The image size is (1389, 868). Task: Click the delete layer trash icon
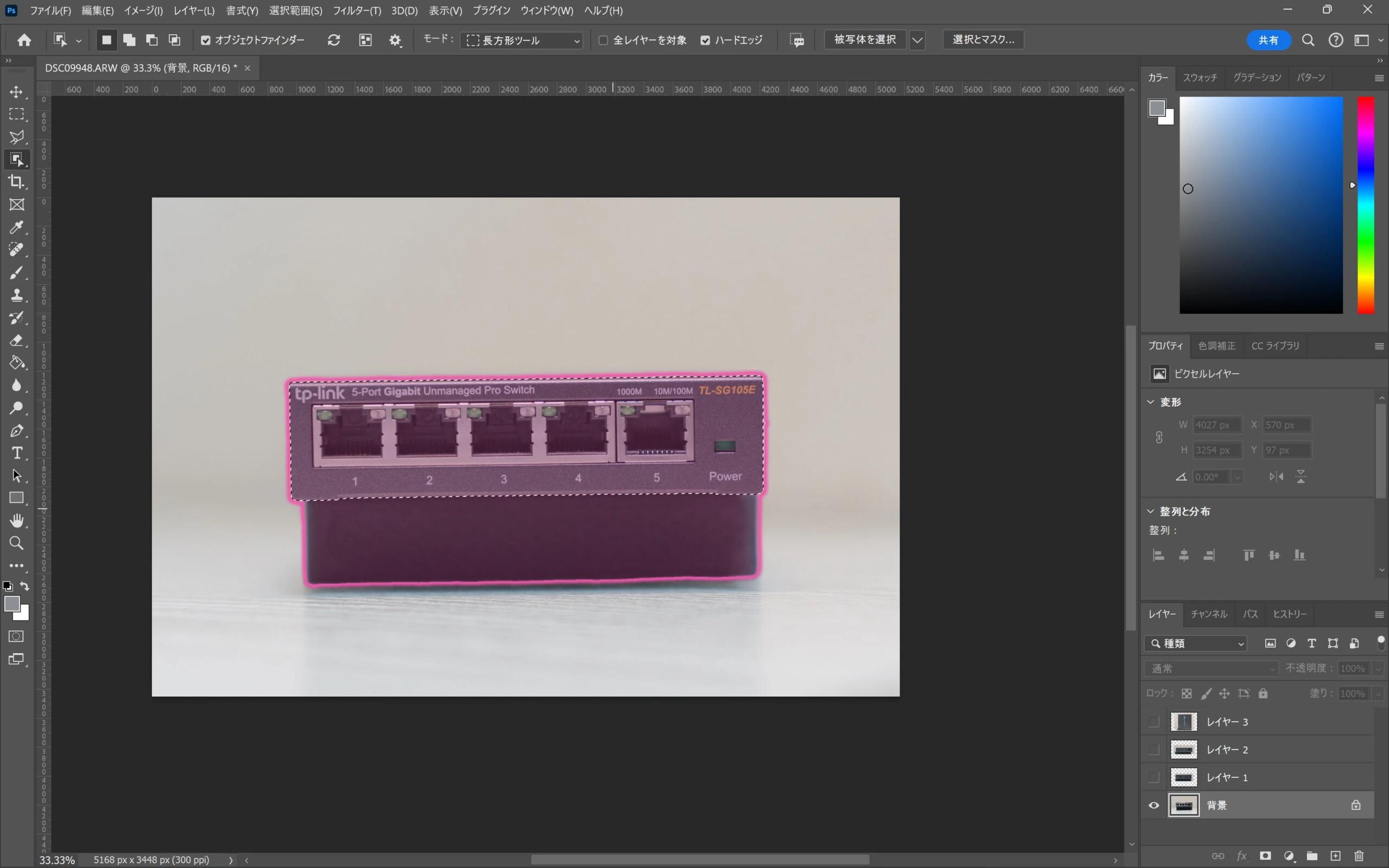(x=1359, y=856)
